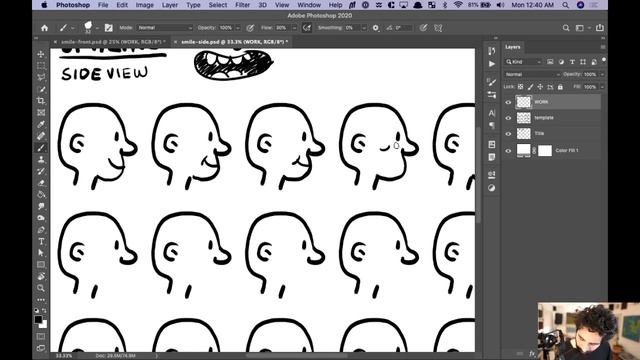Select the Rectangle shape tool
Screen dimensions: 640x360
pos(41,265)
